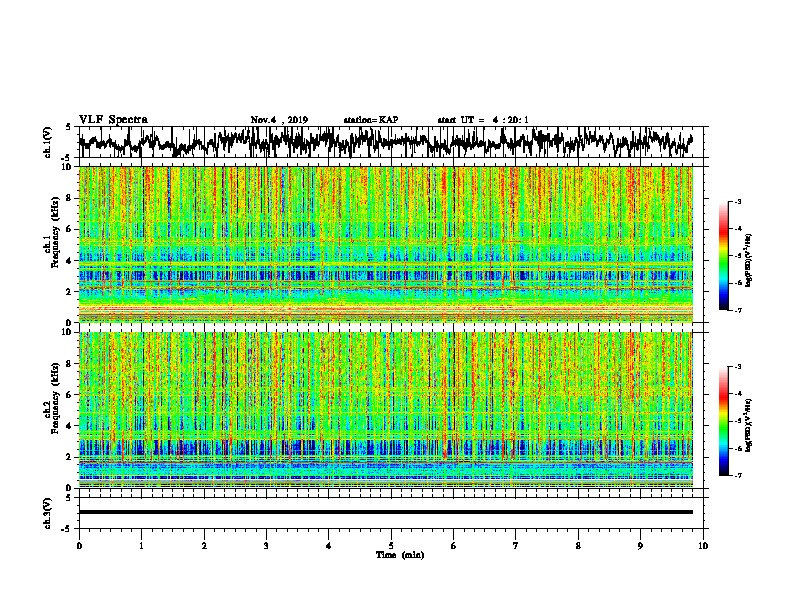Screen dimensions: 792x612
Task: Click the "-3" tick on ch.1 colorbar
Action: click(737, 201)
